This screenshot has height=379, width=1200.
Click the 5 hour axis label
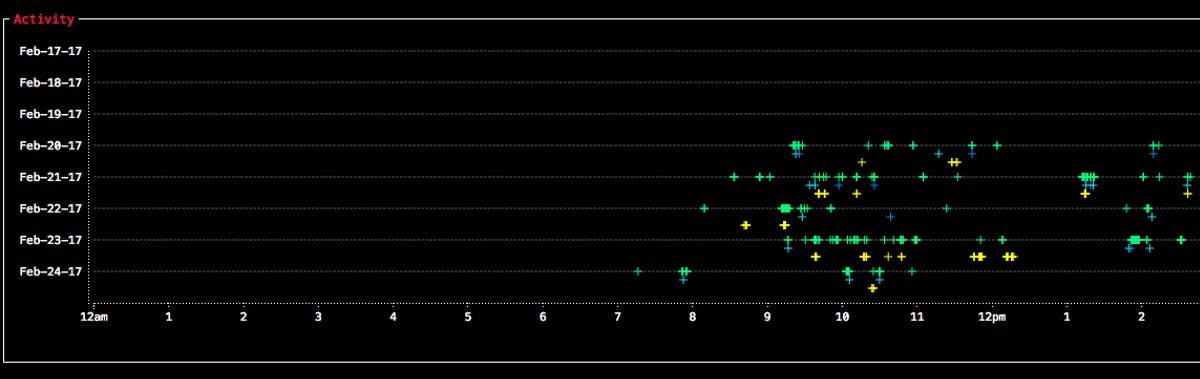tap(468, 317)
